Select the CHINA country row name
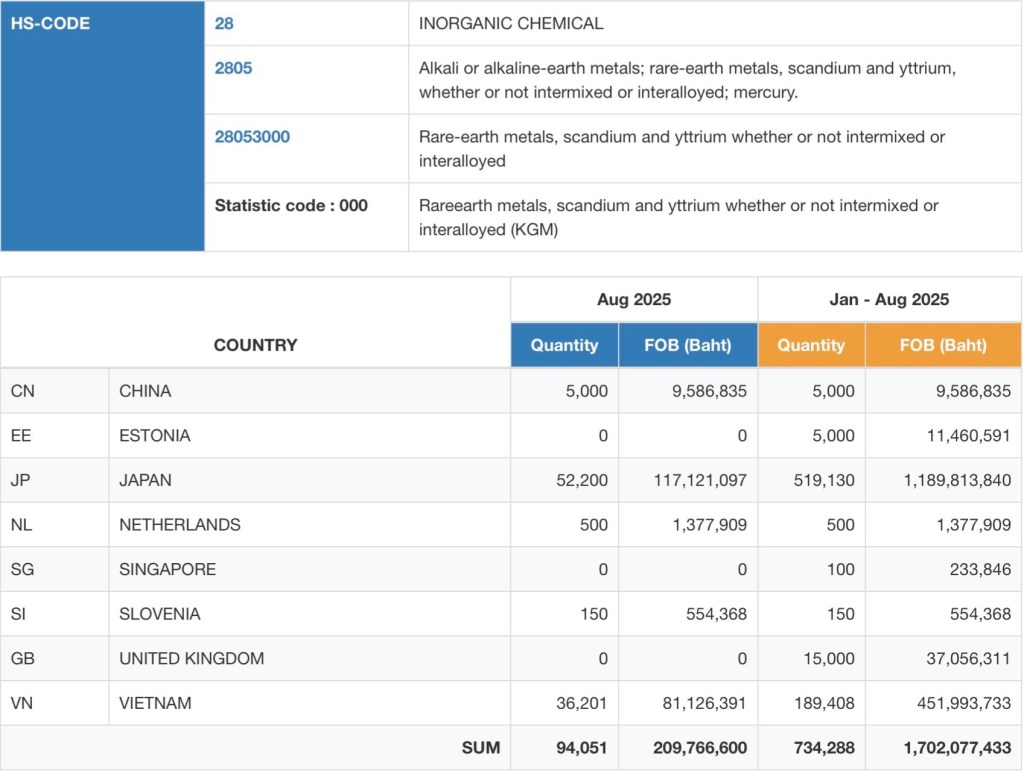1024x771 pixels. pyautogui.click(x=145, y=391)
